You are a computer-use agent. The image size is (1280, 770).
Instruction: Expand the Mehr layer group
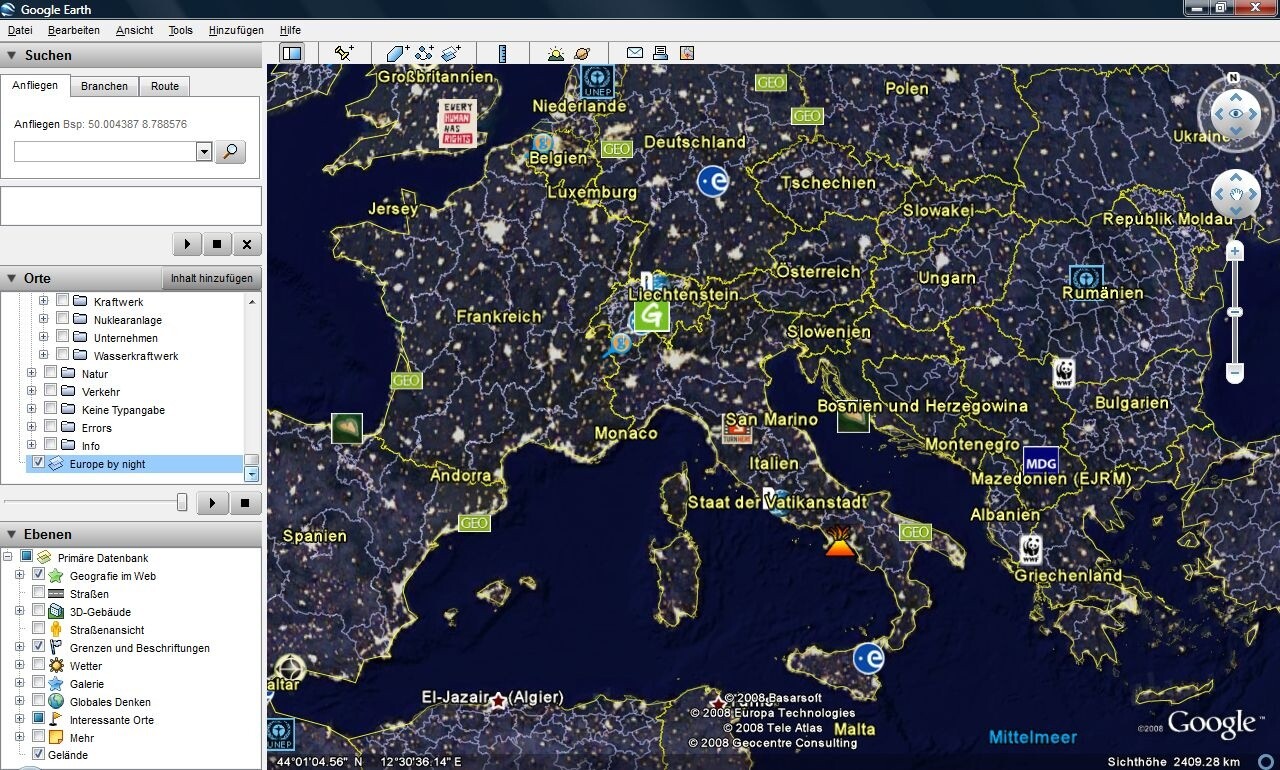pos(20,737)
